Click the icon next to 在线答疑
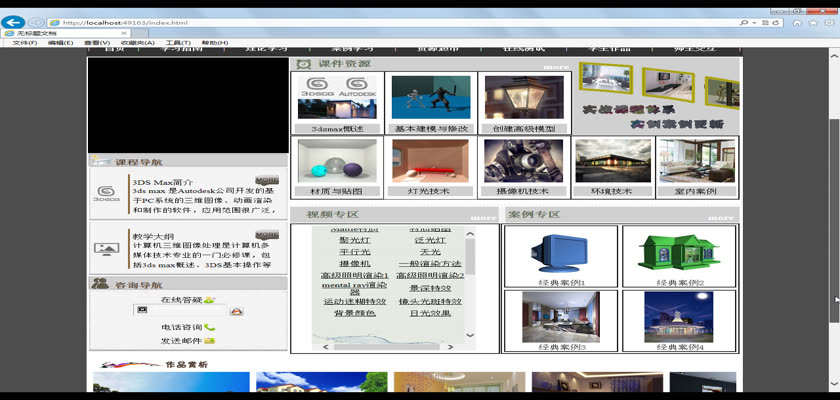 pos(209,300)
